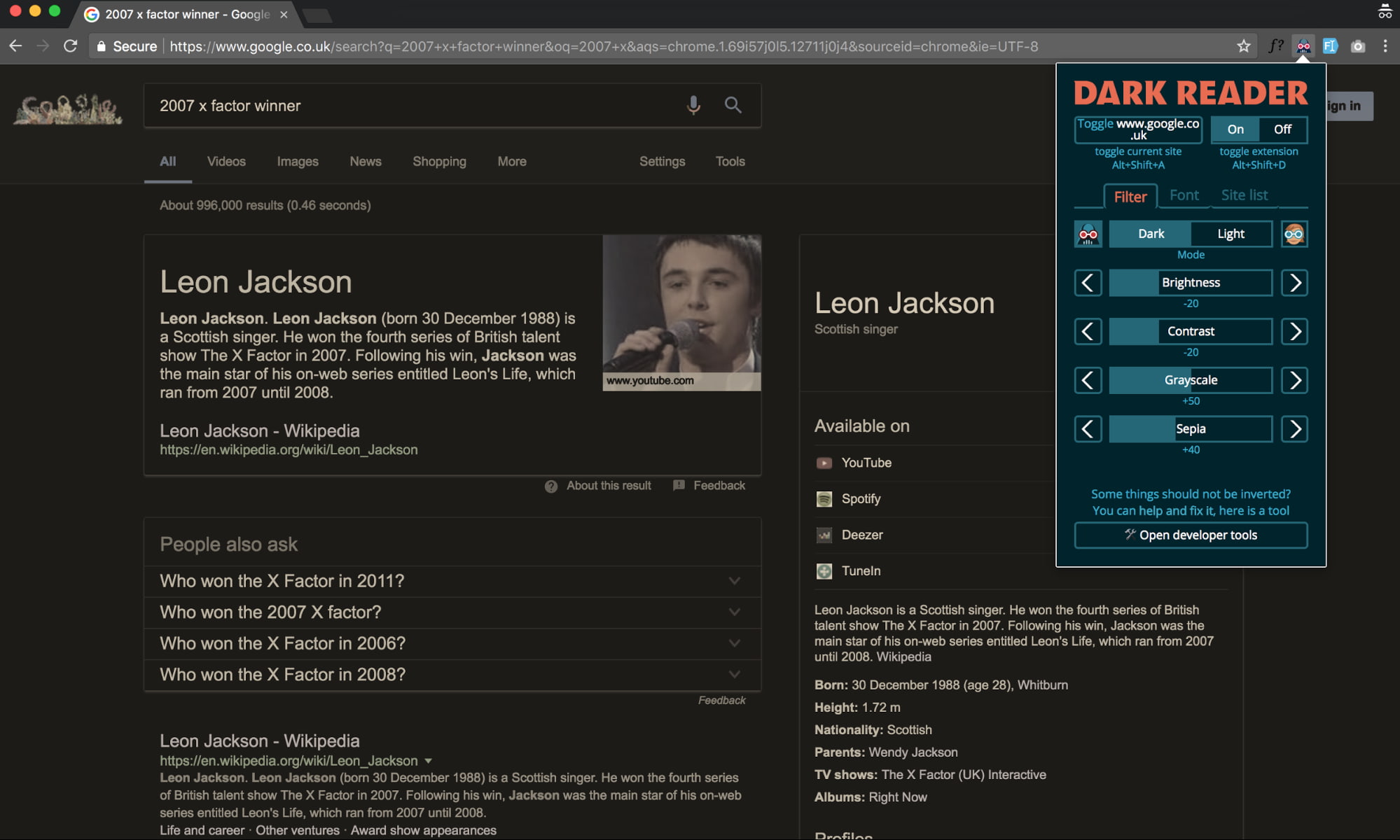This screenshot has height=840, width=1400.
Task: Click Wendy Jackson parent link
Action: pos(913,752)
